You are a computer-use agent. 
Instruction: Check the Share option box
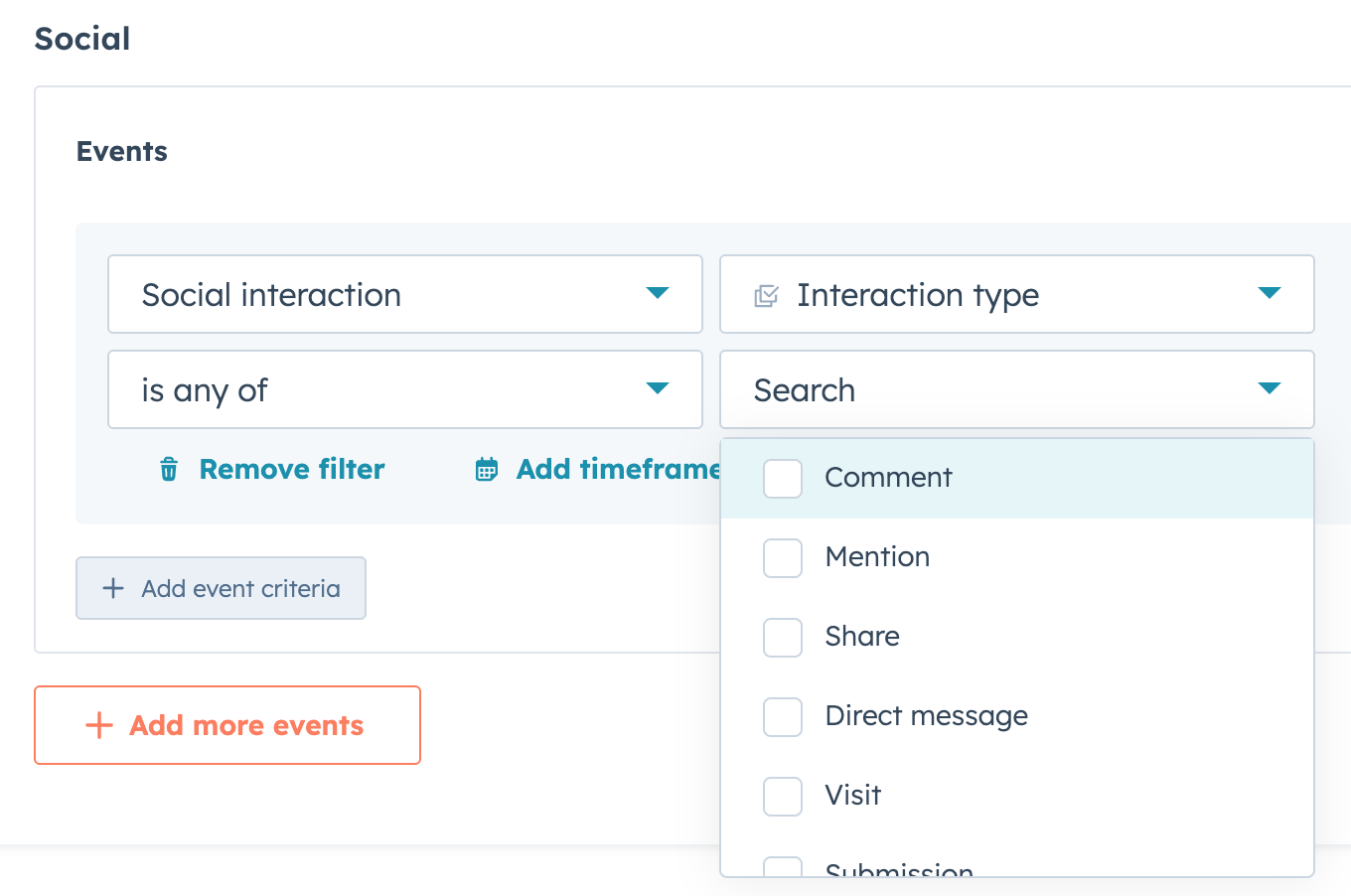[x=783, y=637]
